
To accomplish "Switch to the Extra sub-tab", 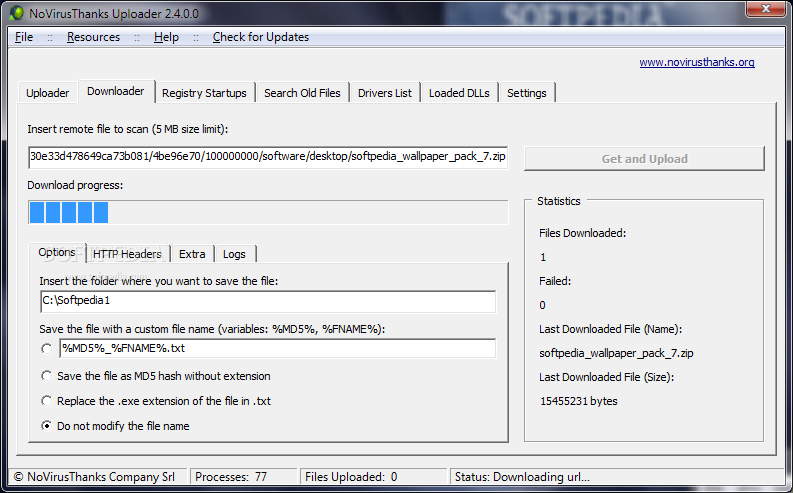I will pos(192,254).
